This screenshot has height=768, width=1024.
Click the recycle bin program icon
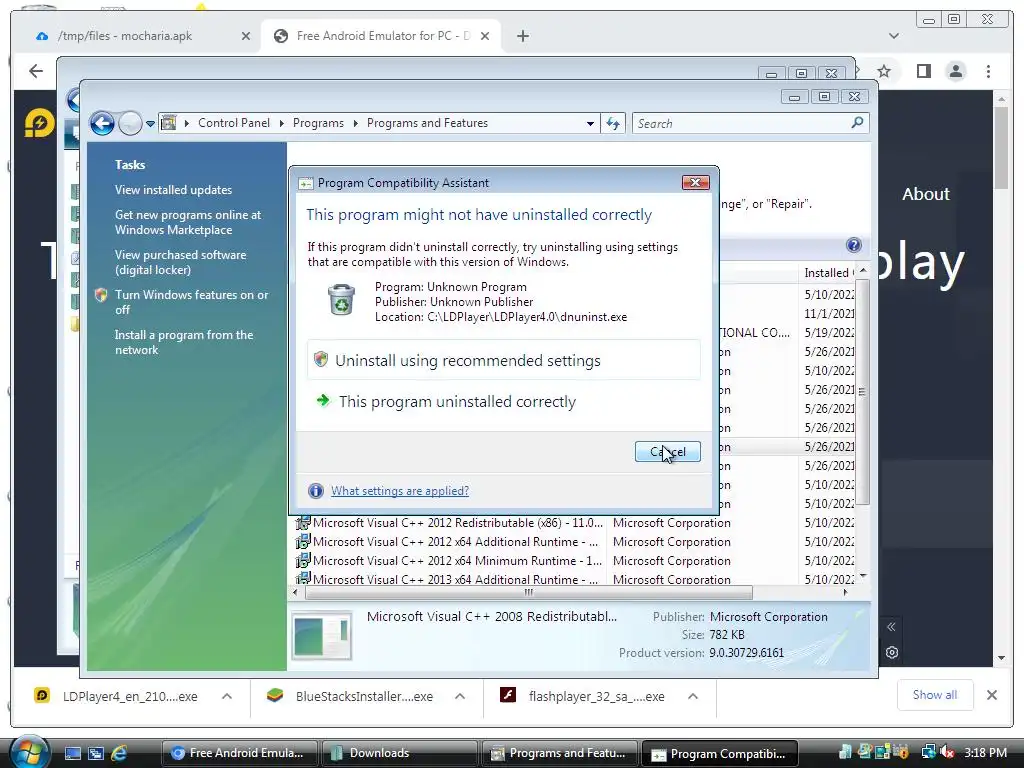click(x=341, y=300)
